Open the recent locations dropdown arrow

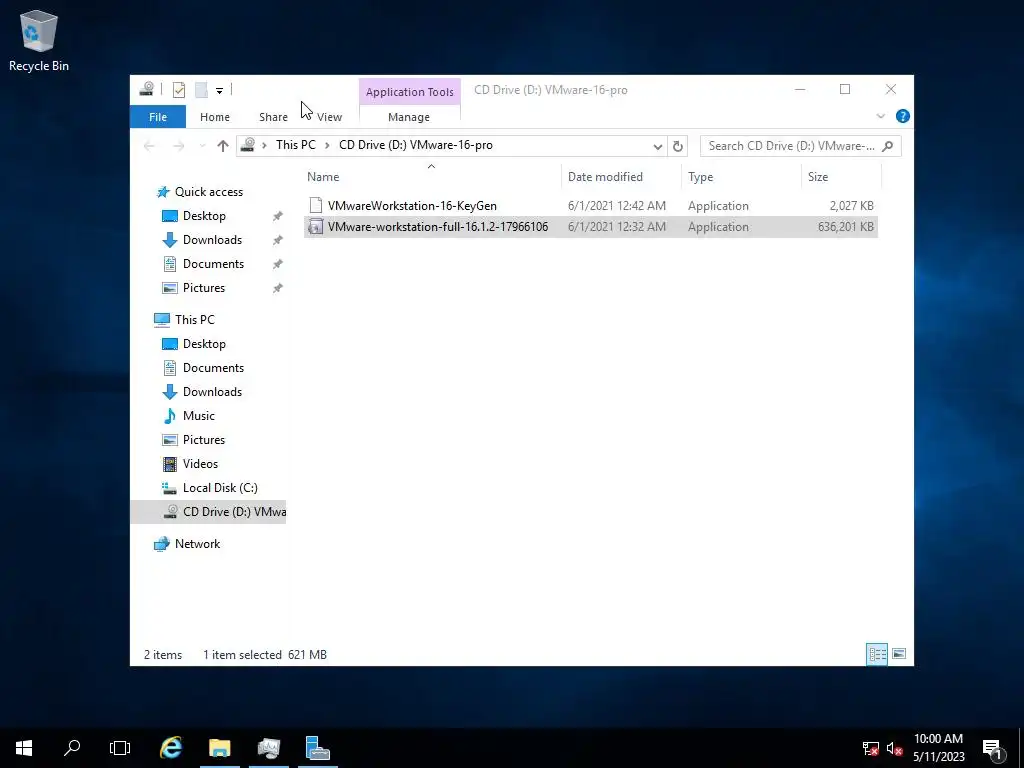(x=202, y=146)
